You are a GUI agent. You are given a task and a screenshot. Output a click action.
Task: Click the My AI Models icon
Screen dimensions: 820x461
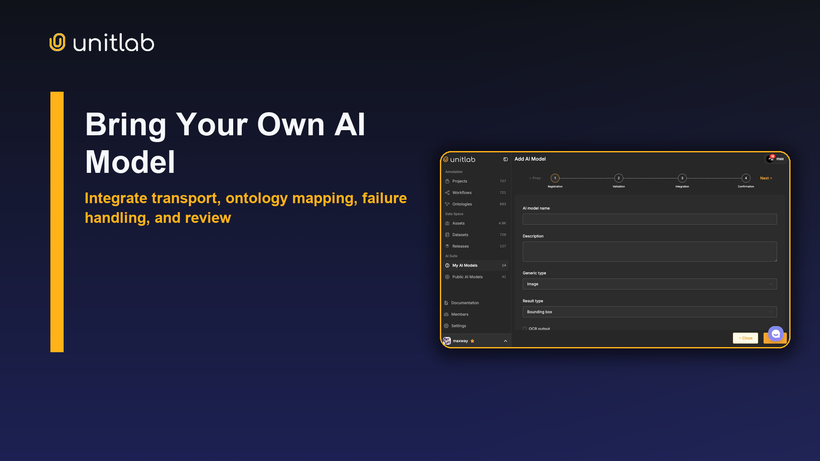tap(447, 266)
